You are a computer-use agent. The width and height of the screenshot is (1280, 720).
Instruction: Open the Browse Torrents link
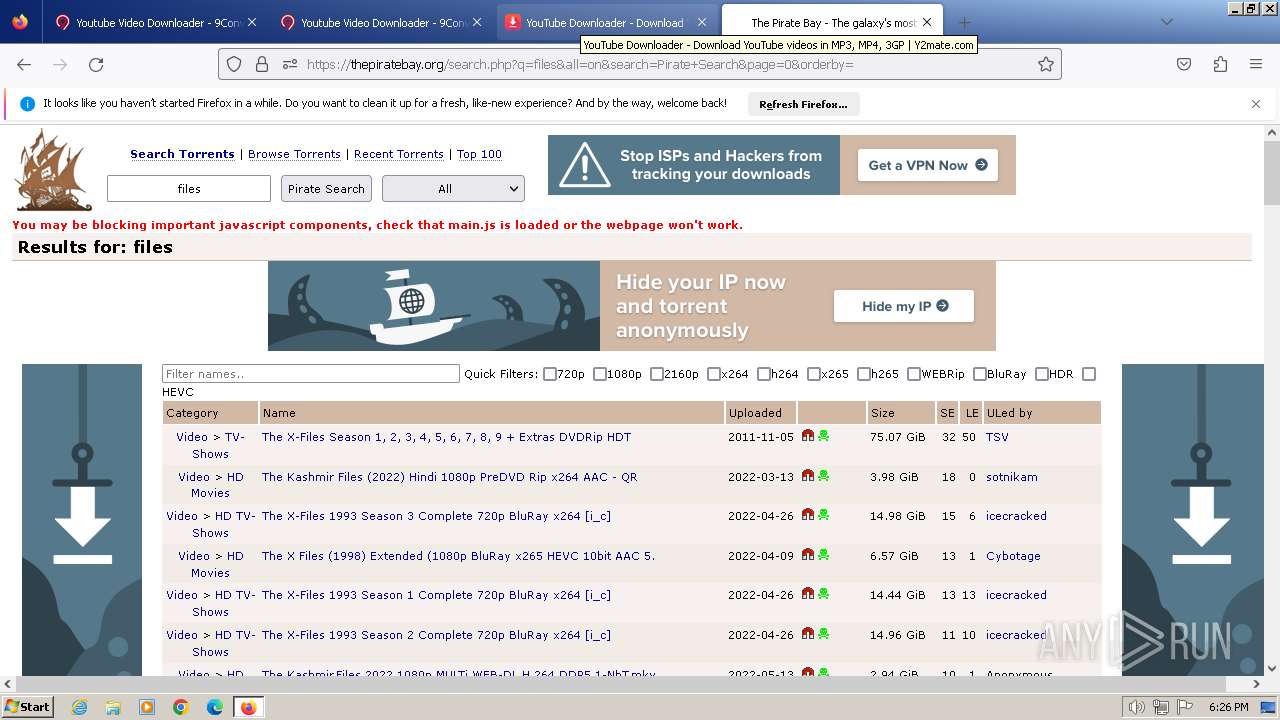(x=294, y=154)
